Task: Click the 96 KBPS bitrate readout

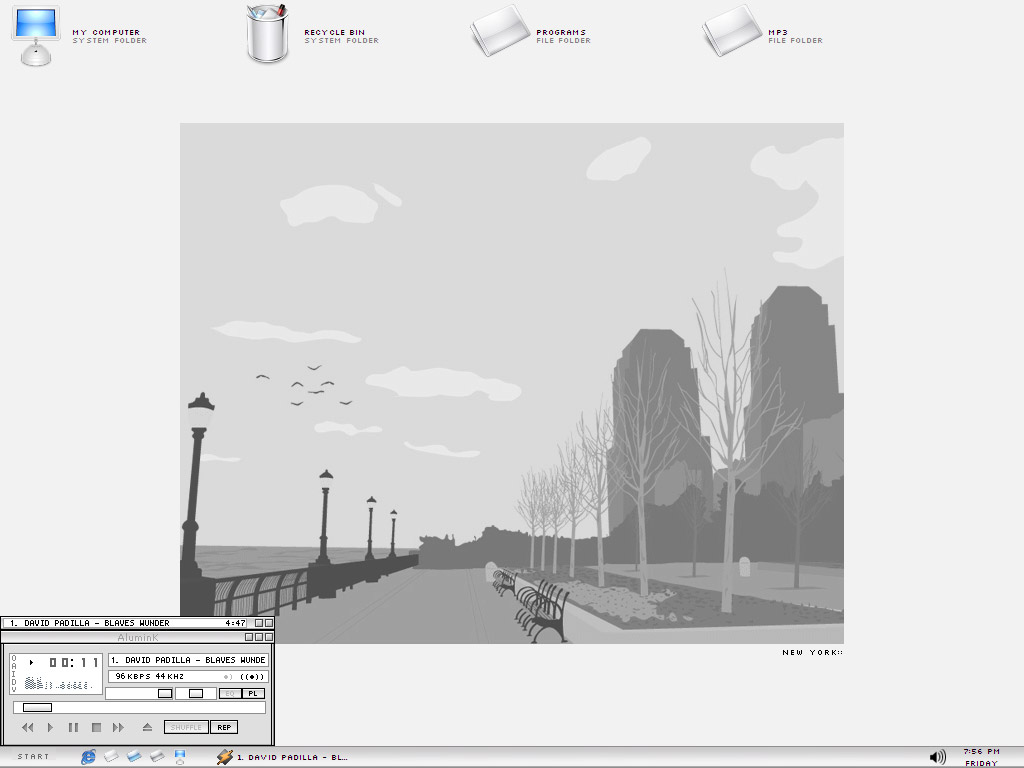Action: [133, 677]
